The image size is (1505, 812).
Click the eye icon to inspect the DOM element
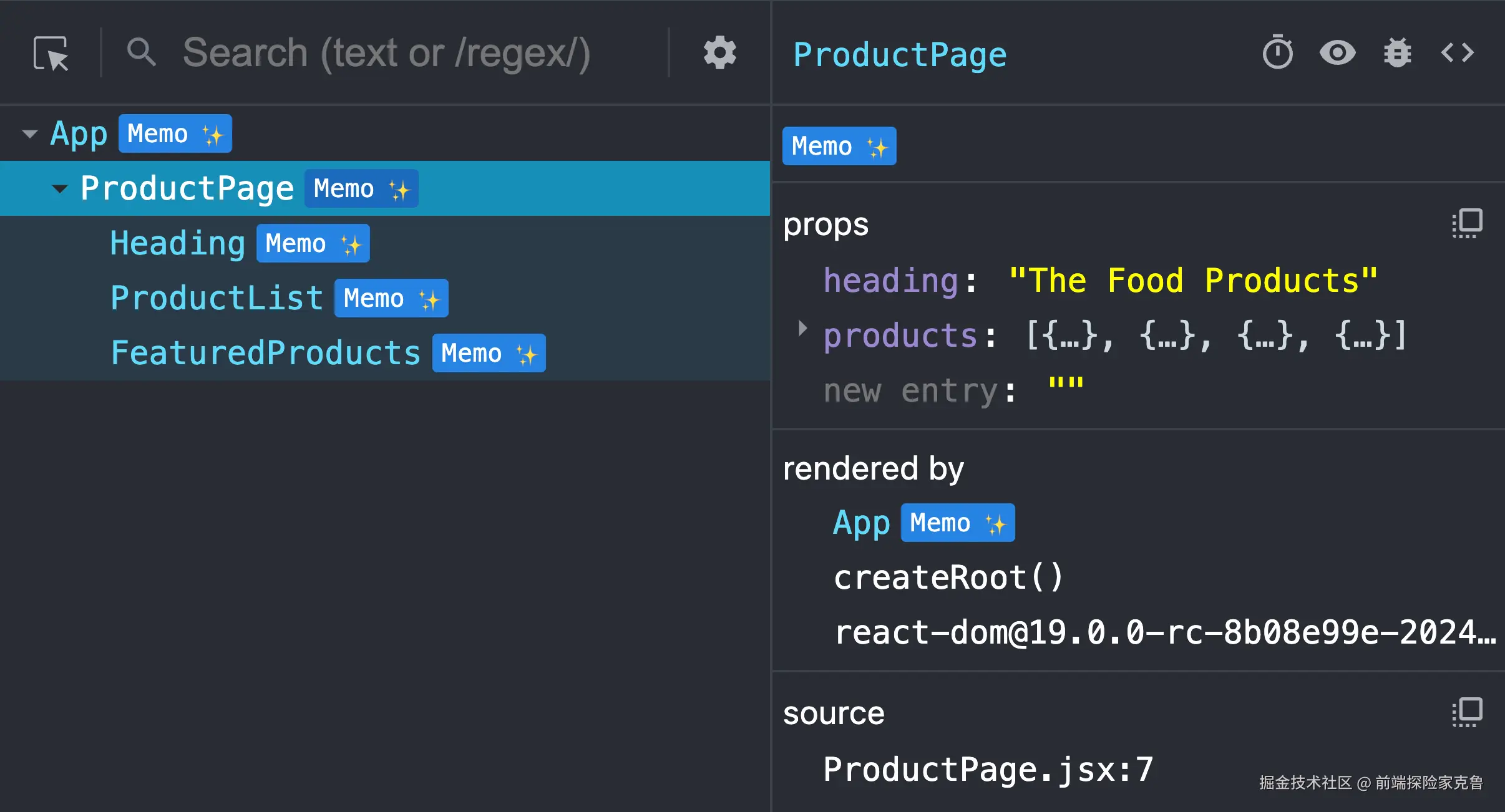[x=1337, y=53]
